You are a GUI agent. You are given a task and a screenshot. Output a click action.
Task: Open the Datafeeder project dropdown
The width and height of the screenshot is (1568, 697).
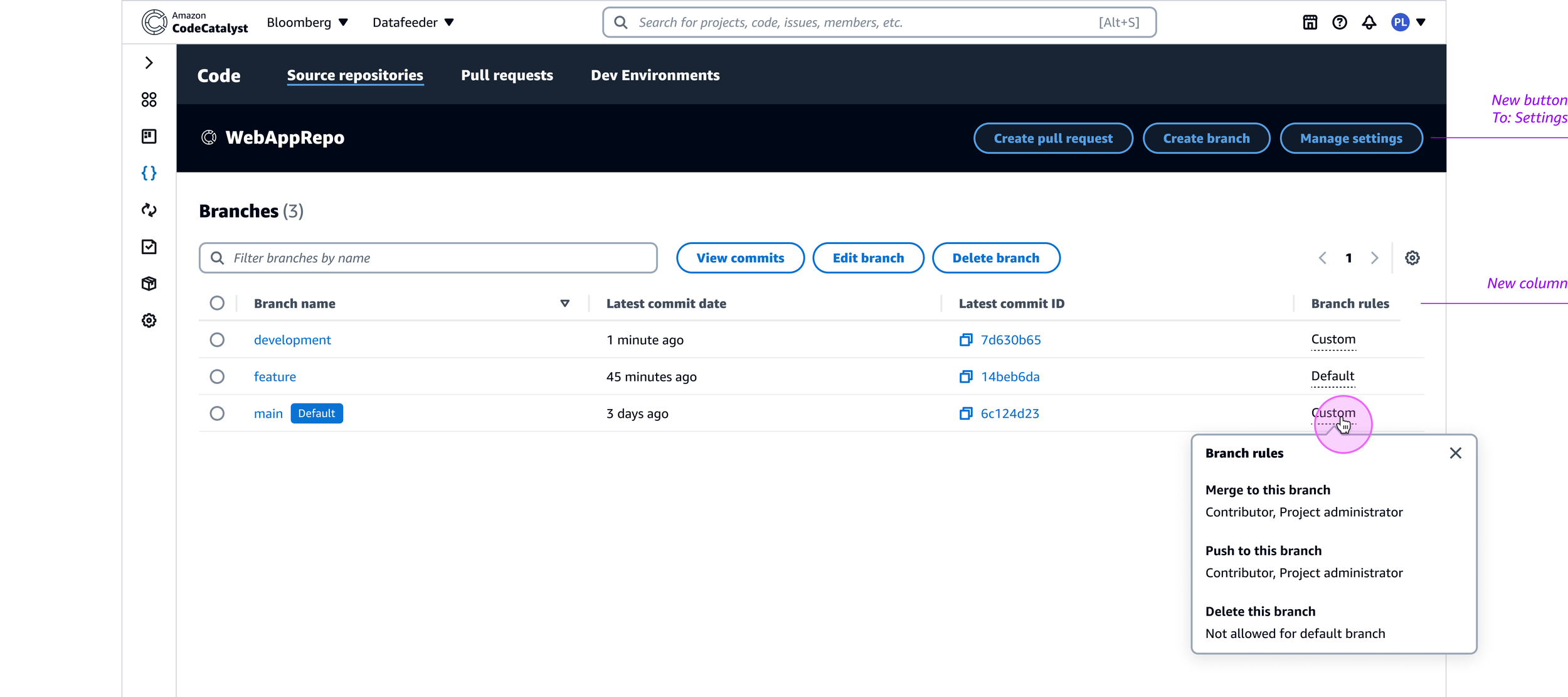click(x=413, y=23)
